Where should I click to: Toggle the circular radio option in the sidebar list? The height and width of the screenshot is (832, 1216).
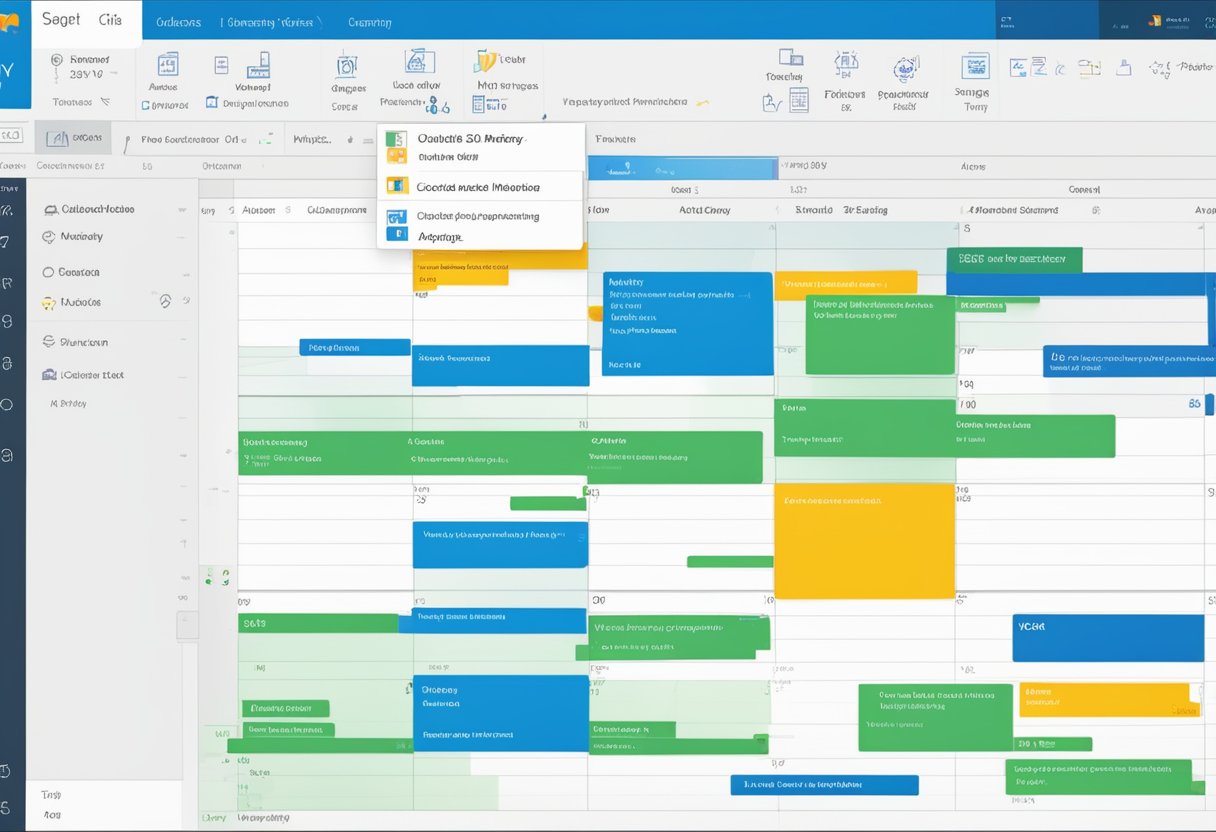pyautogui.click(x=48, y=272)
